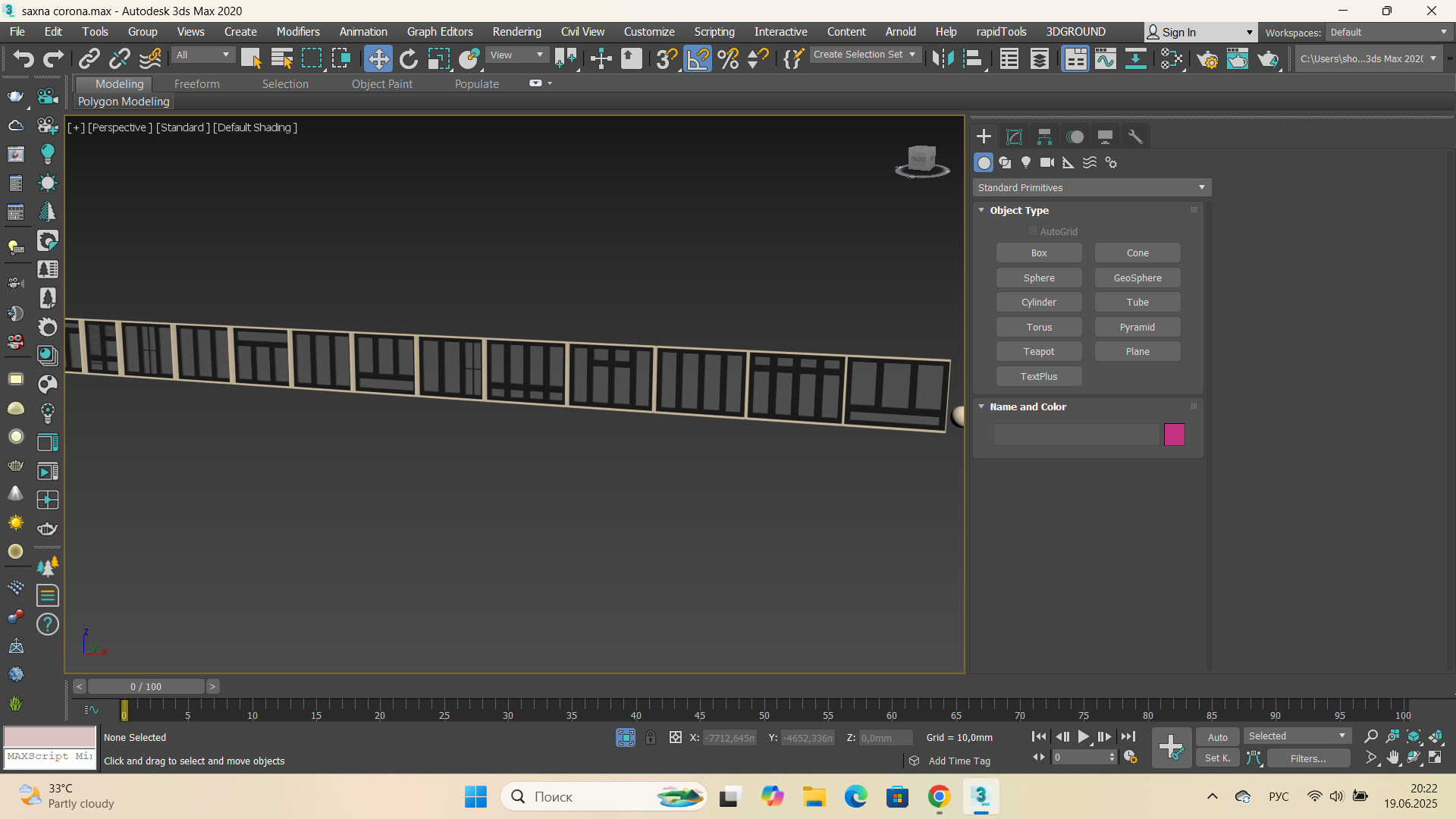1456x819 pixels.
Task: Switch to the Freeform ribbon tab
Action: [x=196, y=84]
